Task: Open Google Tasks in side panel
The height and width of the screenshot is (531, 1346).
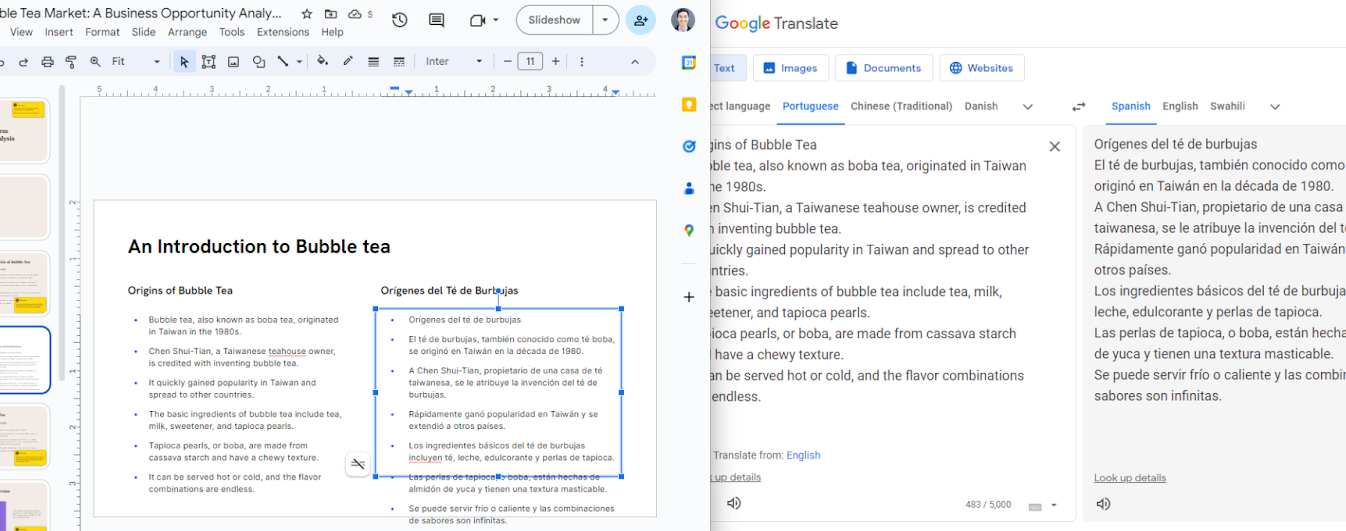Action: coord(689,146)
